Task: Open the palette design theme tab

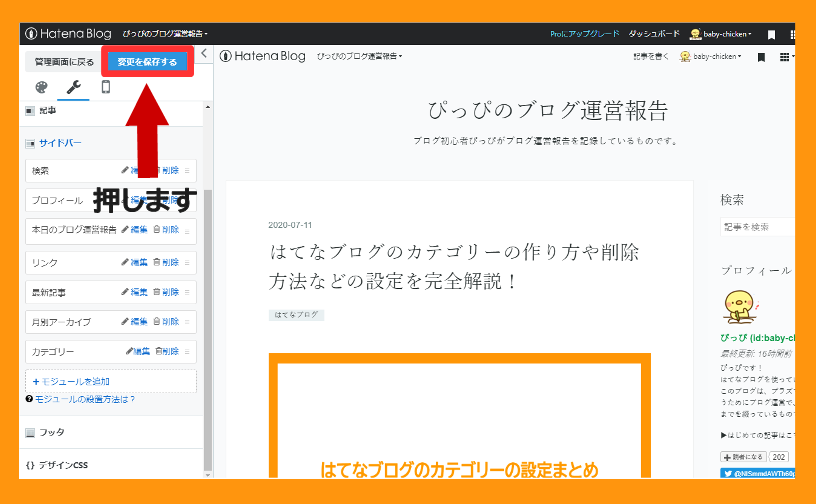Action: point(41,87)
